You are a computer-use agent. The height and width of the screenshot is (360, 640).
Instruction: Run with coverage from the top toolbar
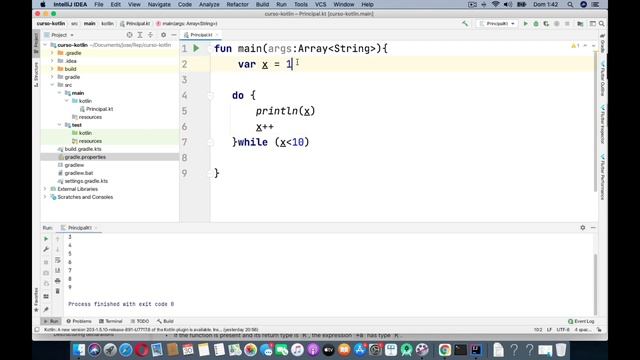(x=546, y=24)
